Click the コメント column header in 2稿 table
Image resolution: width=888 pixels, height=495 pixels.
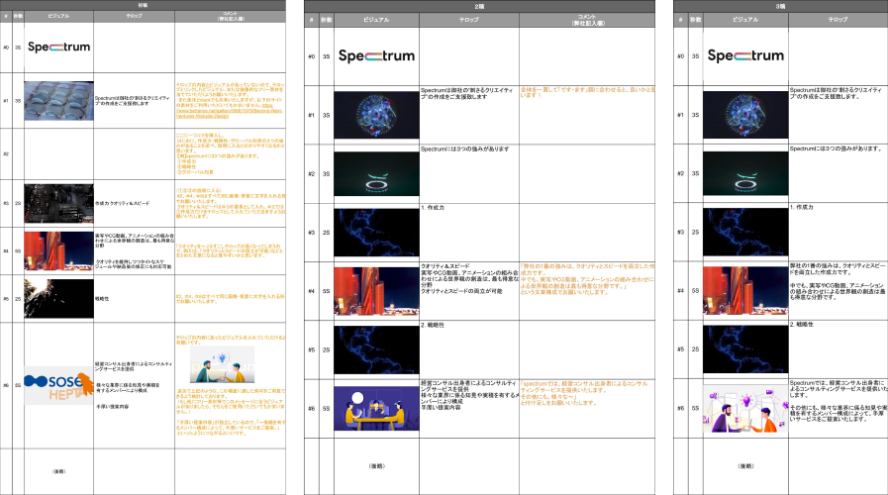click(587, 20)
